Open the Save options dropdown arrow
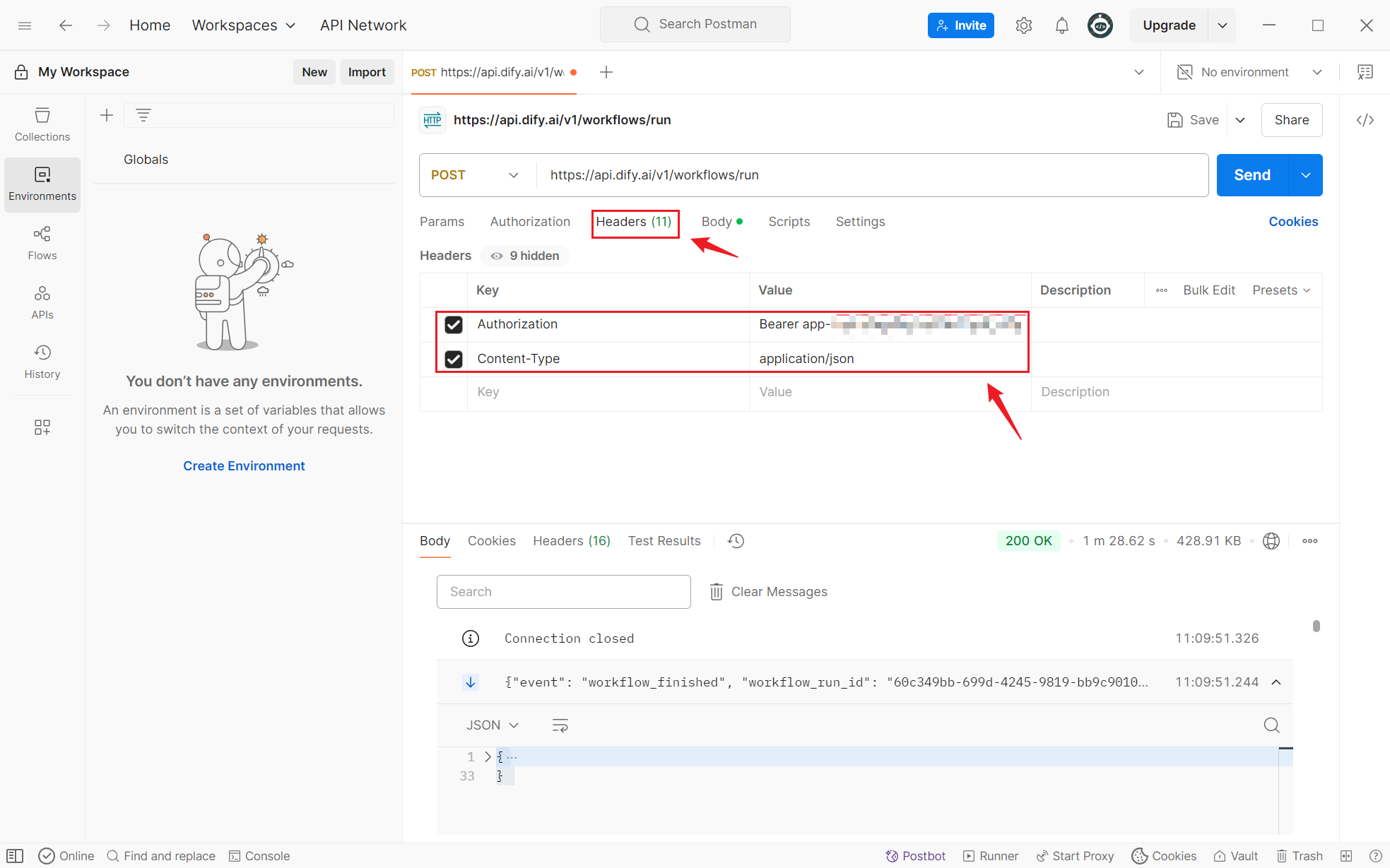Screen dimensions: 1390x868 [1241, 120]
